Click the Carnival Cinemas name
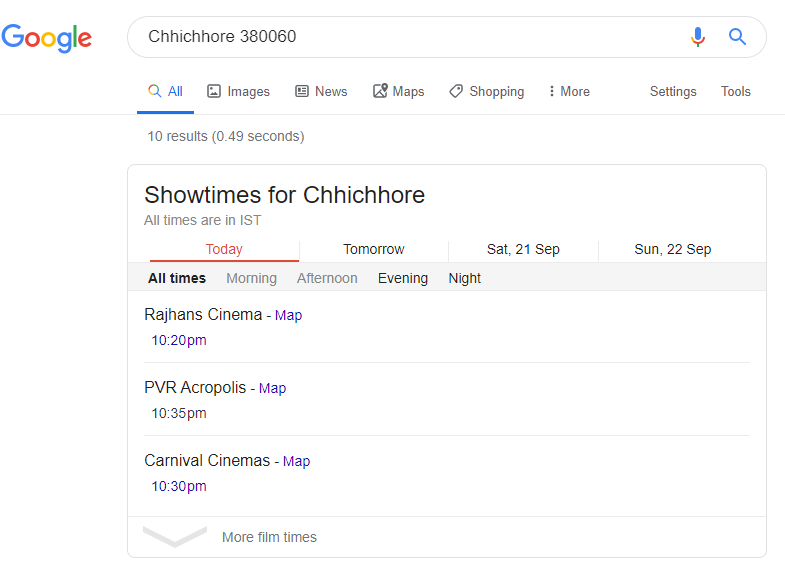 (207, 460)
